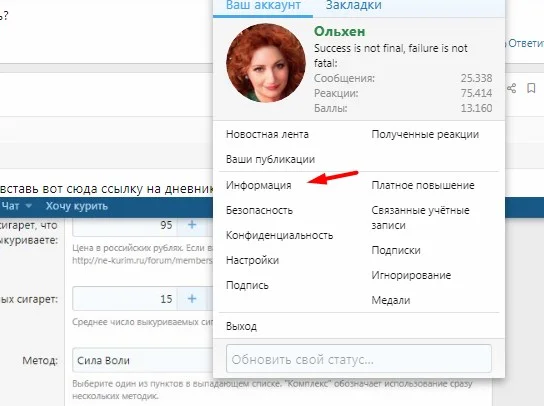Open the Подпись menu item

pyautogui.click(x=247, y=285)
